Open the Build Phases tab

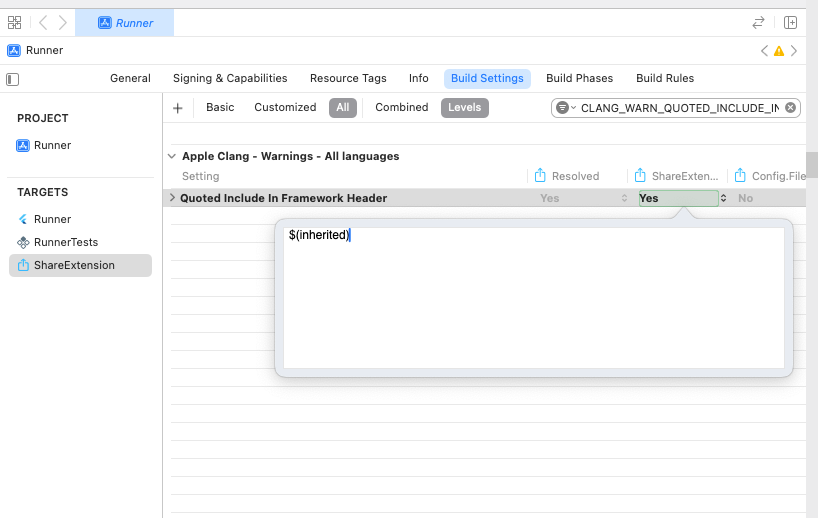(580, 78)
